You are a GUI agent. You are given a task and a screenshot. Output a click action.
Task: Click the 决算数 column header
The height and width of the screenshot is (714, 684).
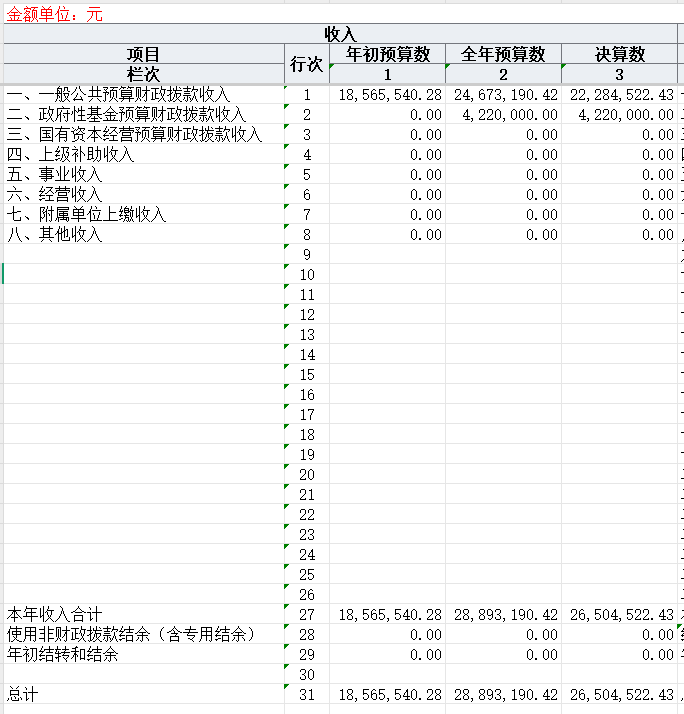pos(619,55)
